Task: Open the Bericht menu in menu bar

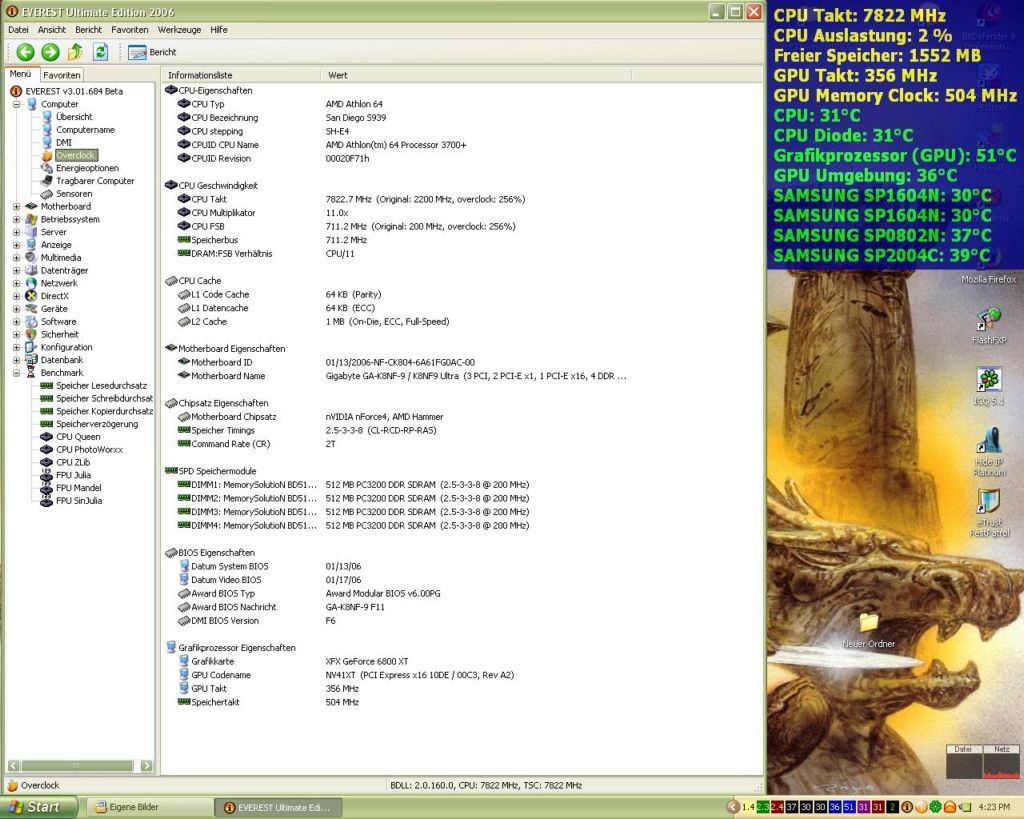Action: click(88, 30)
